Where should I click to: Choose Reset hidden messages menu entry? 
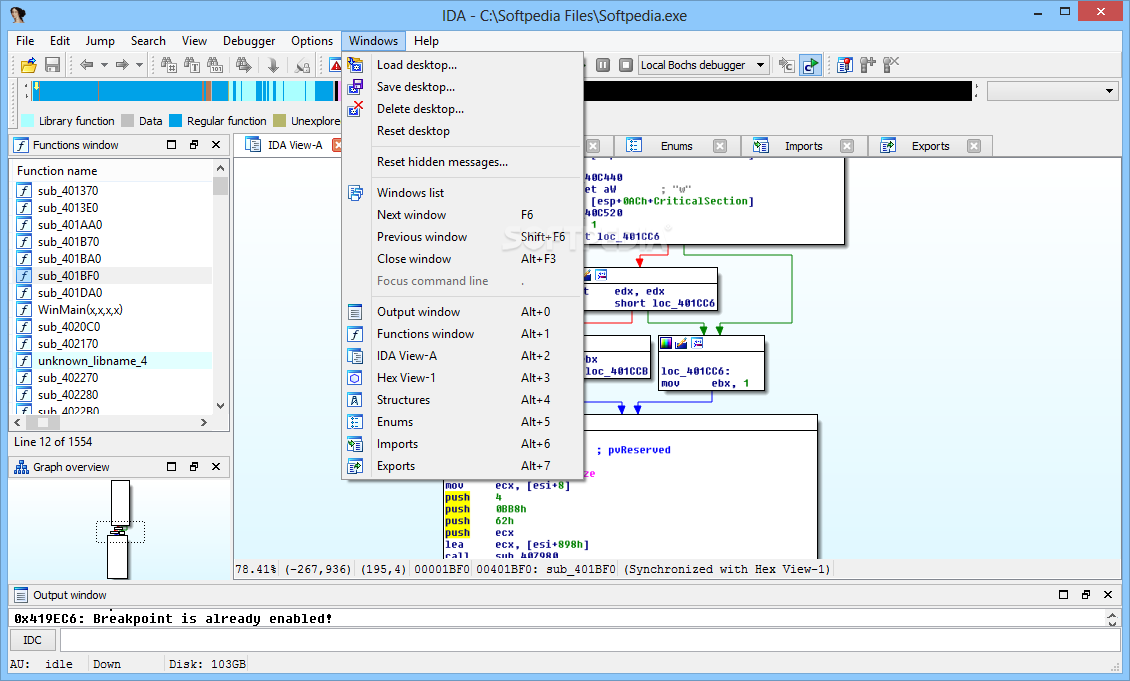462,162
